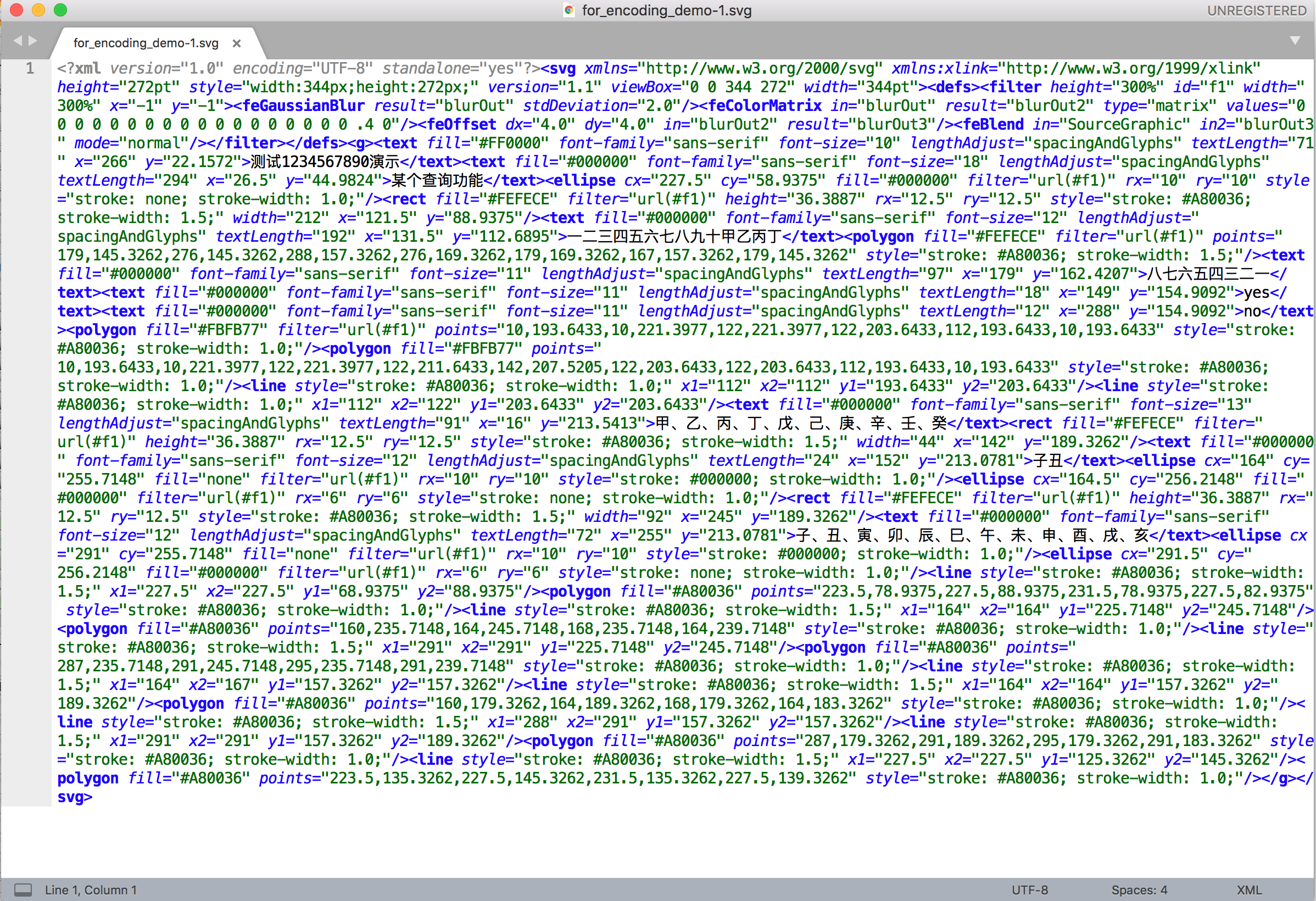1316x901 pixels.
Task: Open the XML syntax selector
Action: pyautogui.click(x=1248, y=889)
